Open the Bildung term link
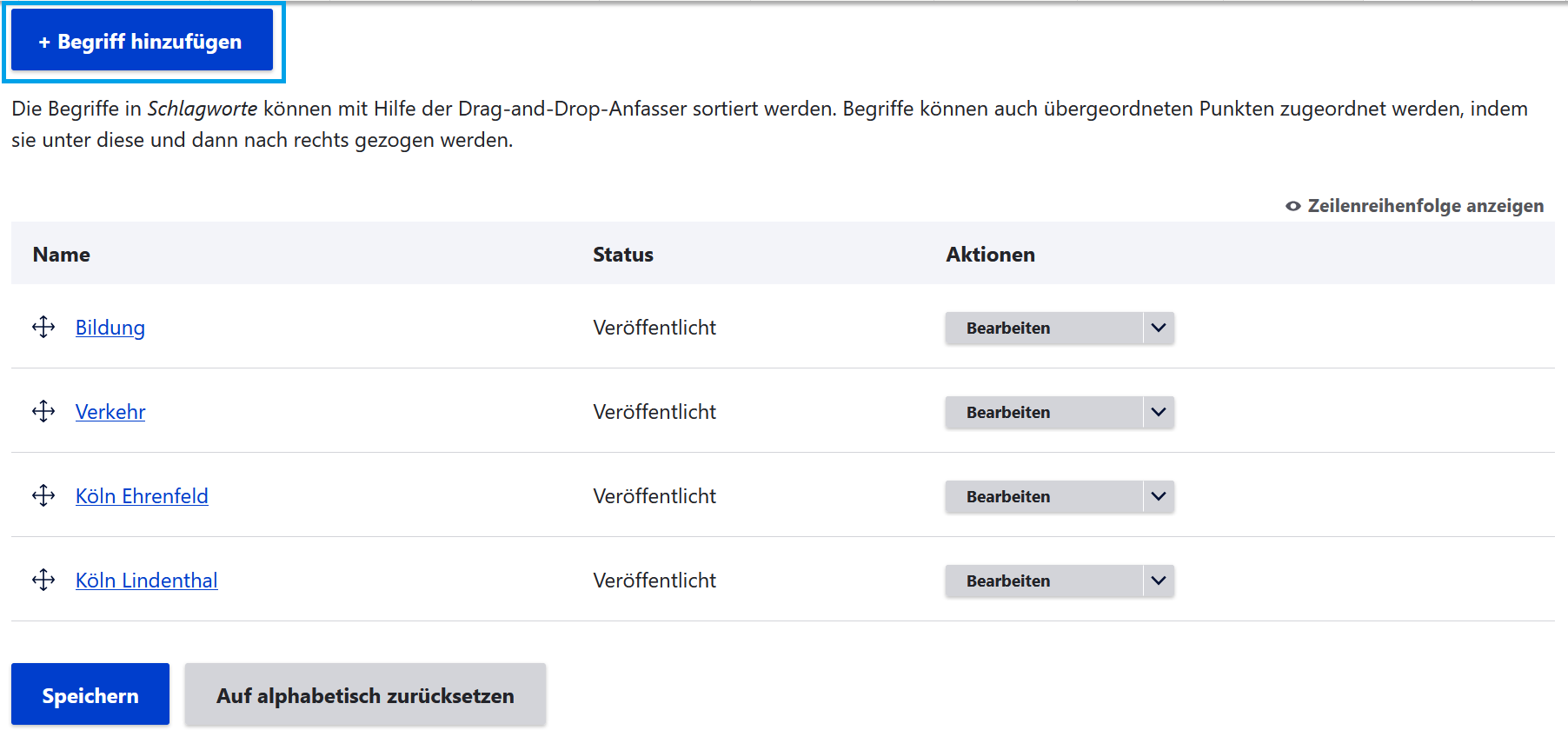The image size is (1568, 730). [x=110, y=328]
